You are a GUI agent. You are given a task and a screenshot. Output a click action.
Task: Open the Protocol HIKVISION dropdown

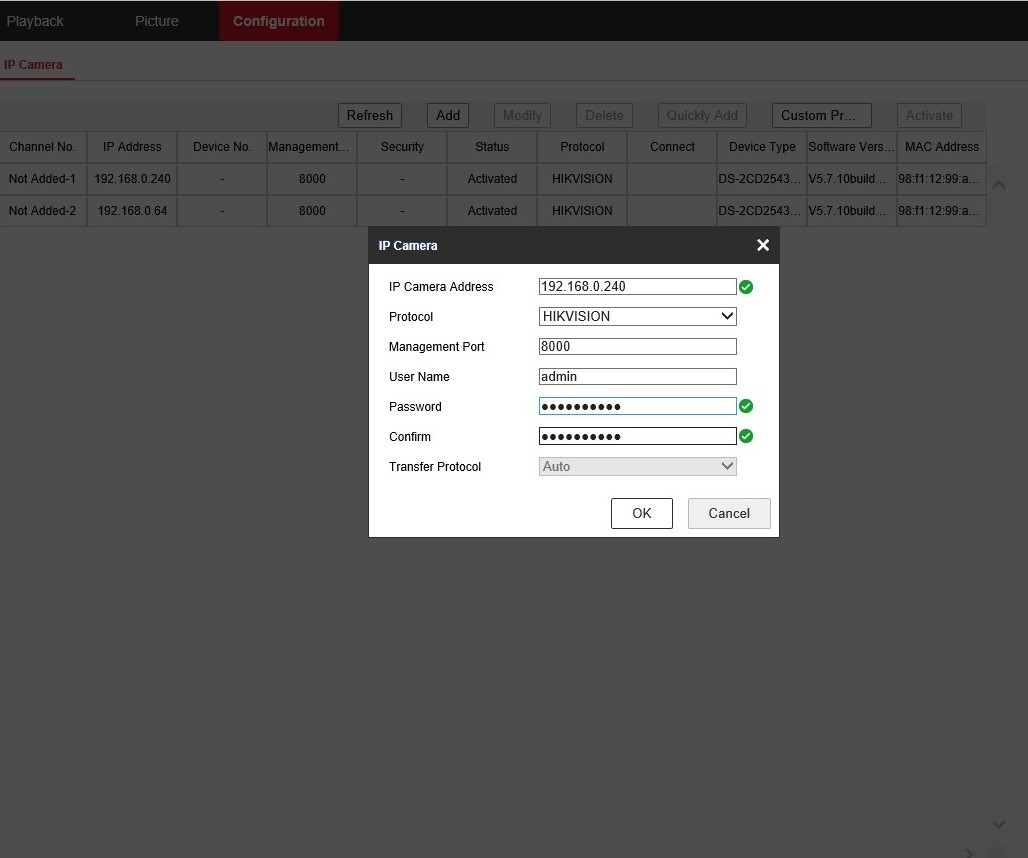tap(637, 317)
